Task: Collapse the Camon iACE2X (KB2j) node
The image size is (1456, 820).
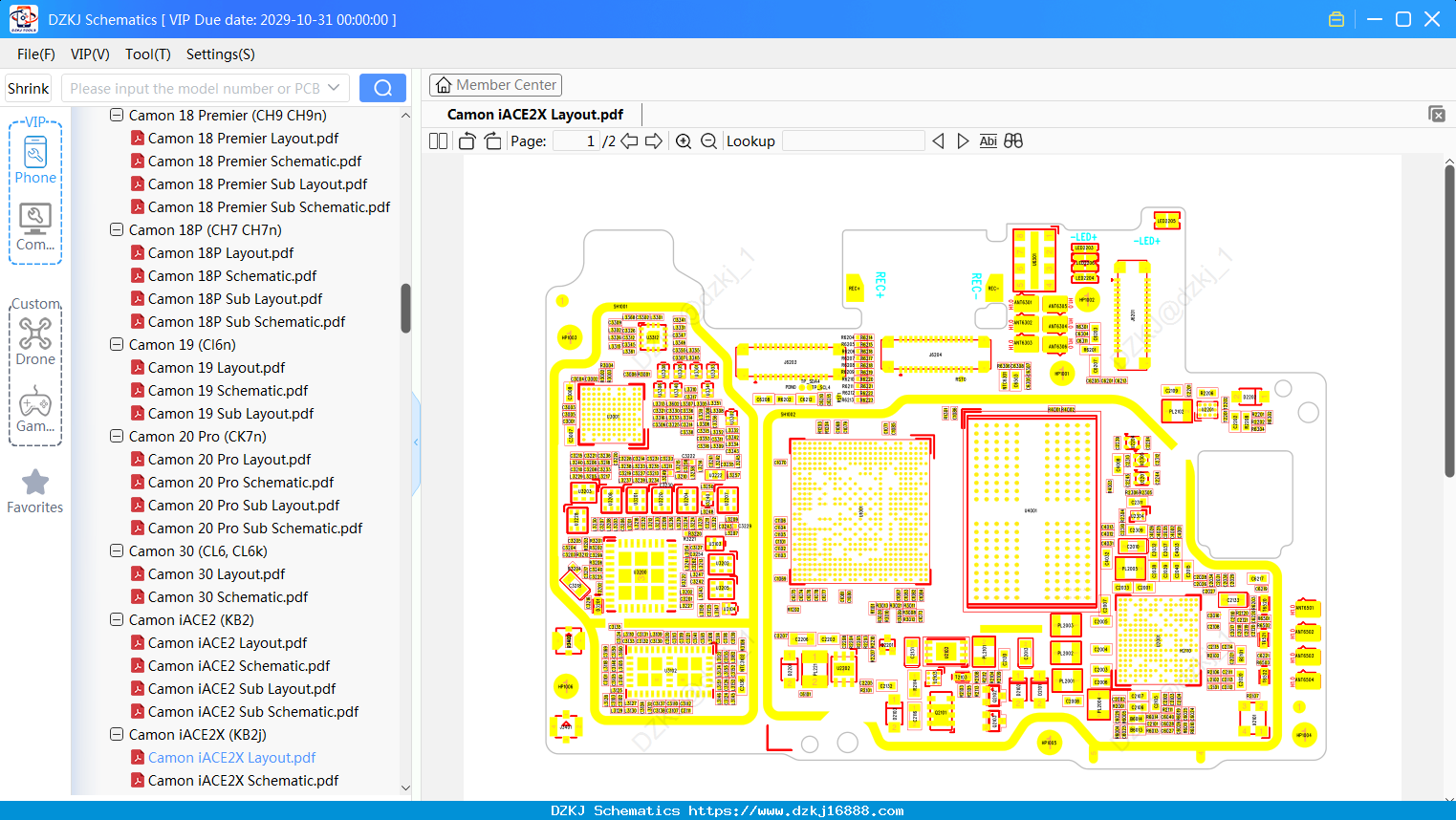Action: [x=117, y=735]
